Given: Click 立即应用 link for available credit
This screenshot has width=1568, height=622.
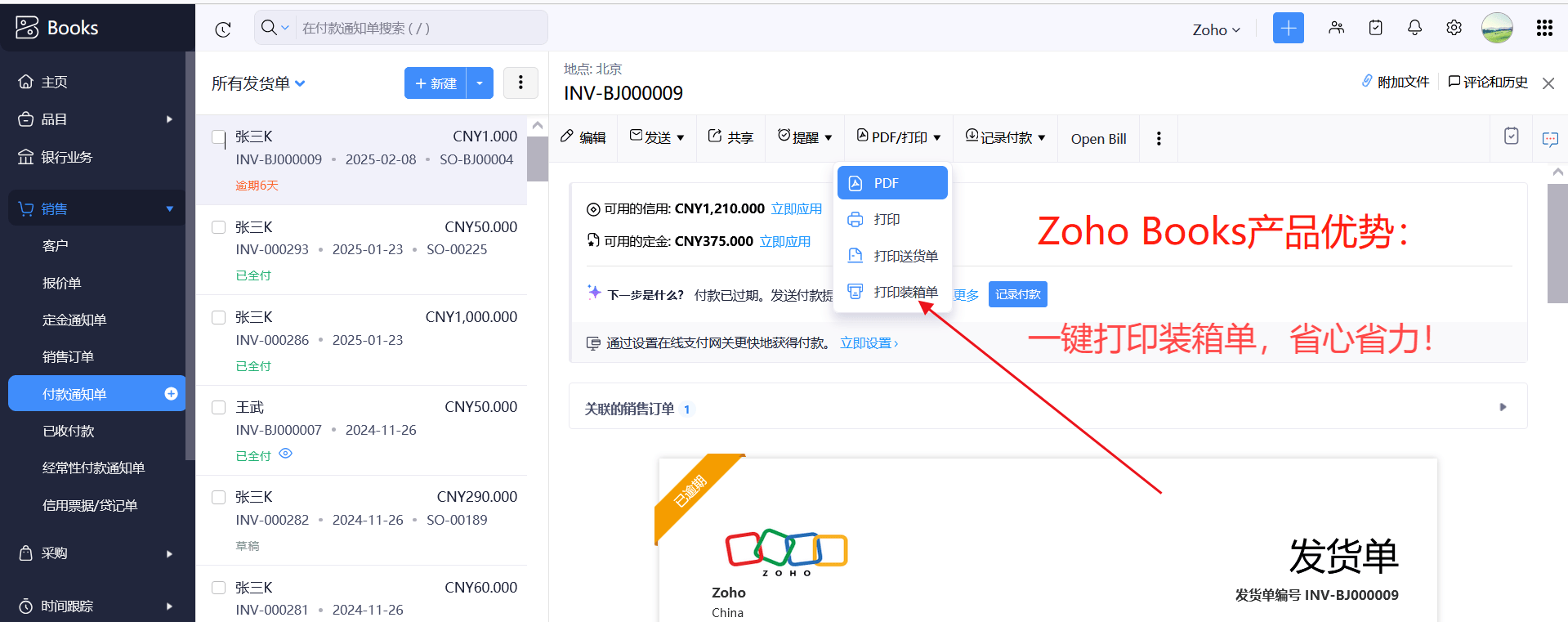Looking at the screenshot, I should click(x=796, y=209).
